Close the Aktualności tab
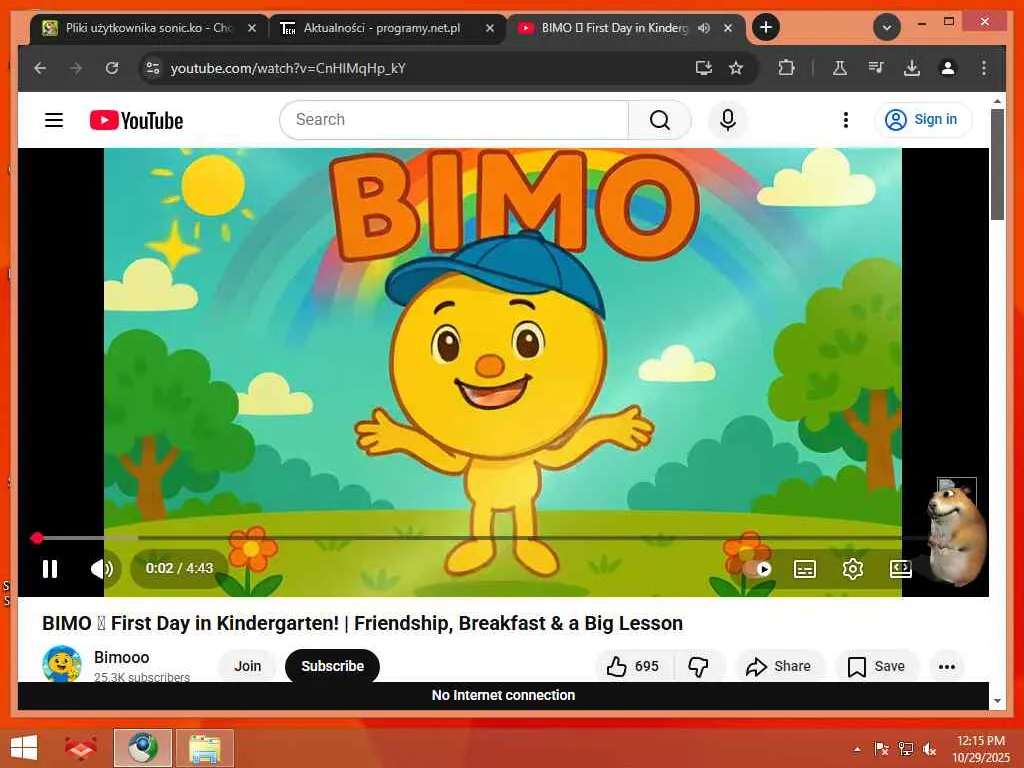Image resolution: width=1024 pixels, height=768 pixels. 490,28
